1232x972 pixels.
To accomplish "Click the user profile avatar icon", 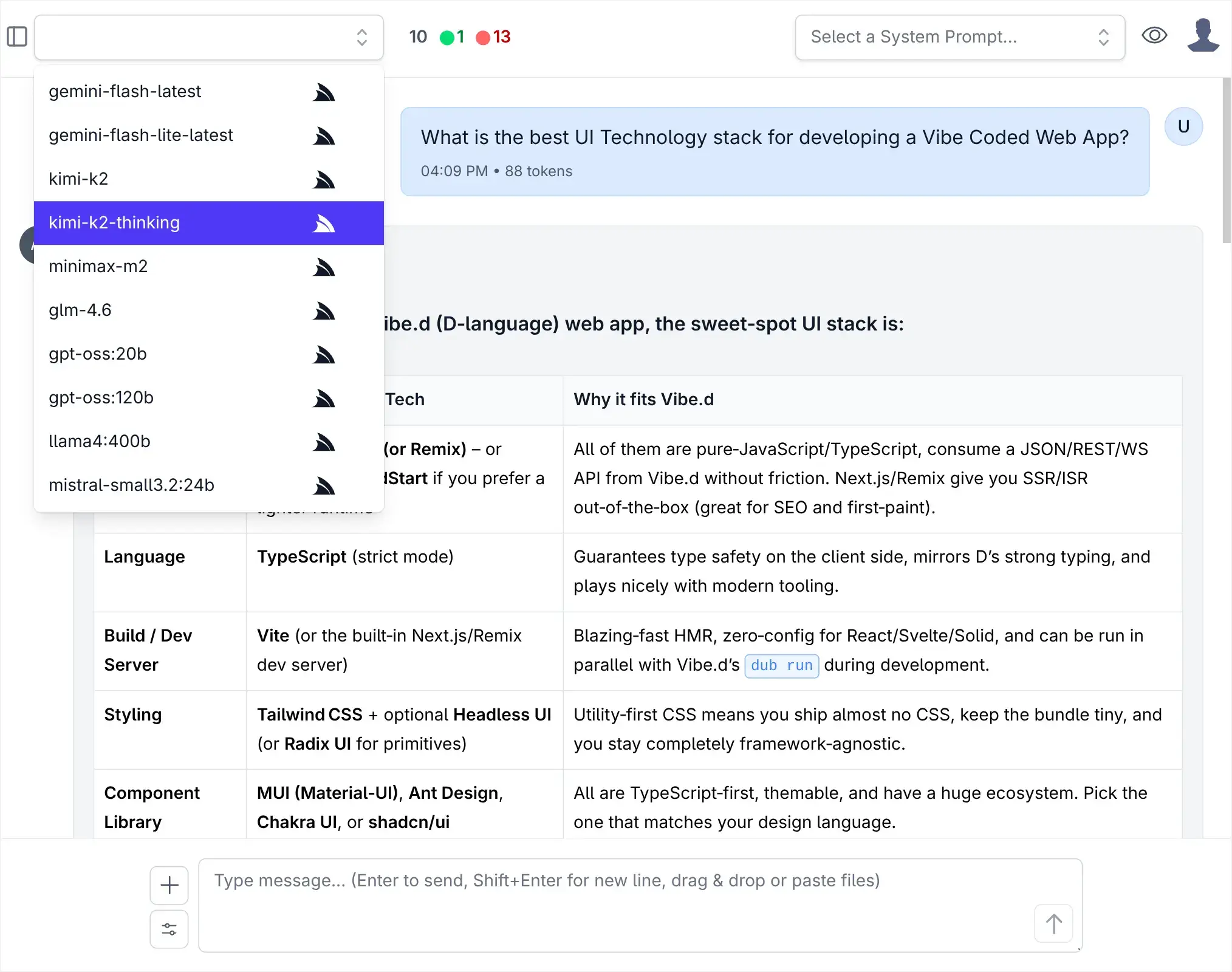I will 1203,36.
